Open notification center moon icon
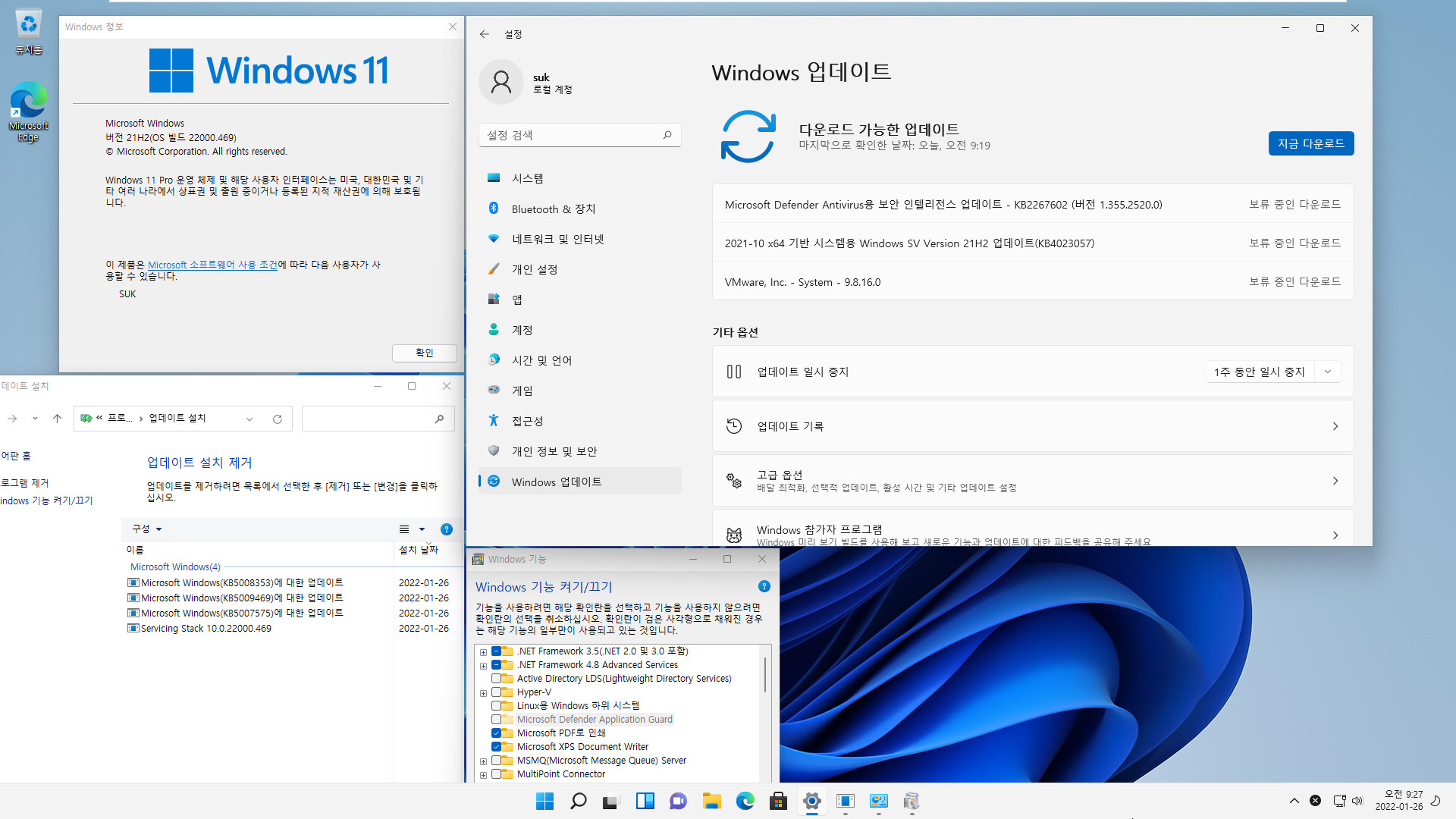This screenshot has width=1456, height=819. pos(1435,801)
